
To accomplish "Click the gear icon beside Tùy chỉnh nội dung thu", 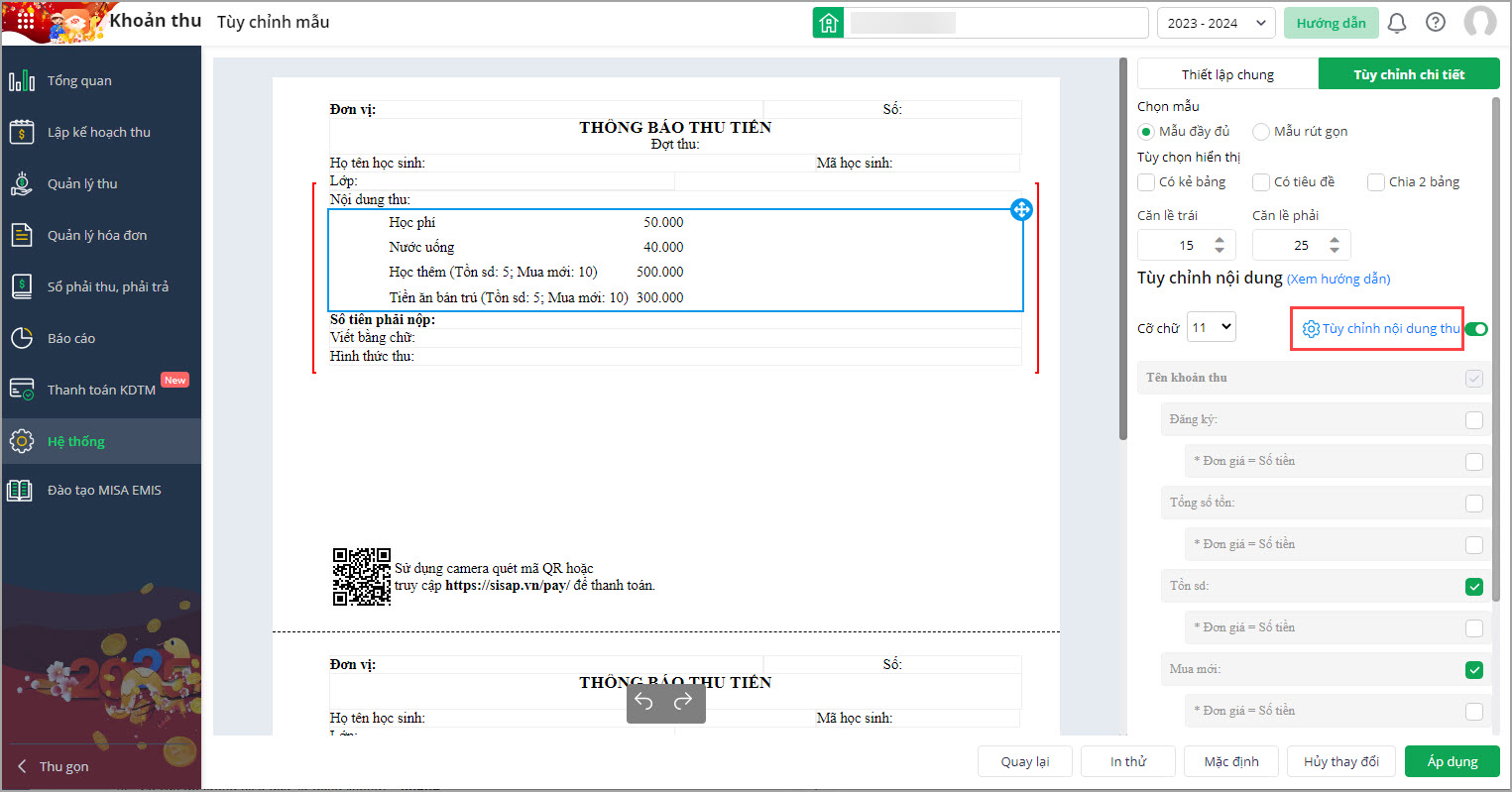I will [x=1311, y=329].
